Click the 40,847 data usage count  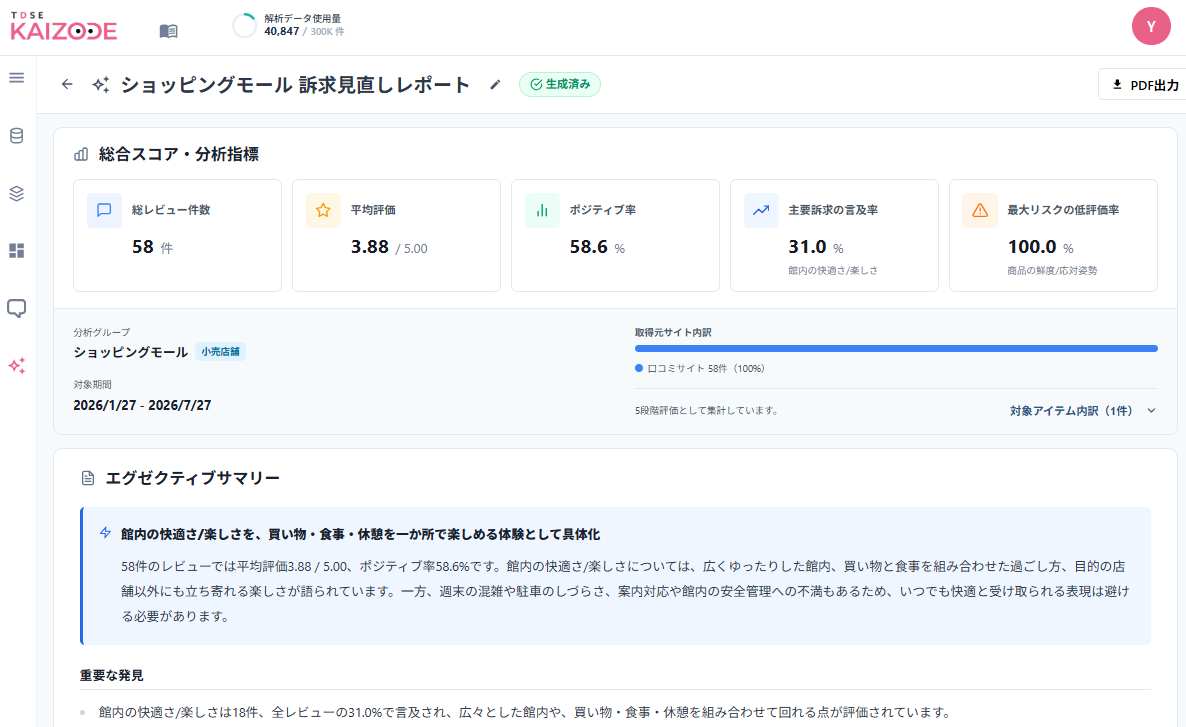point(281,32)
